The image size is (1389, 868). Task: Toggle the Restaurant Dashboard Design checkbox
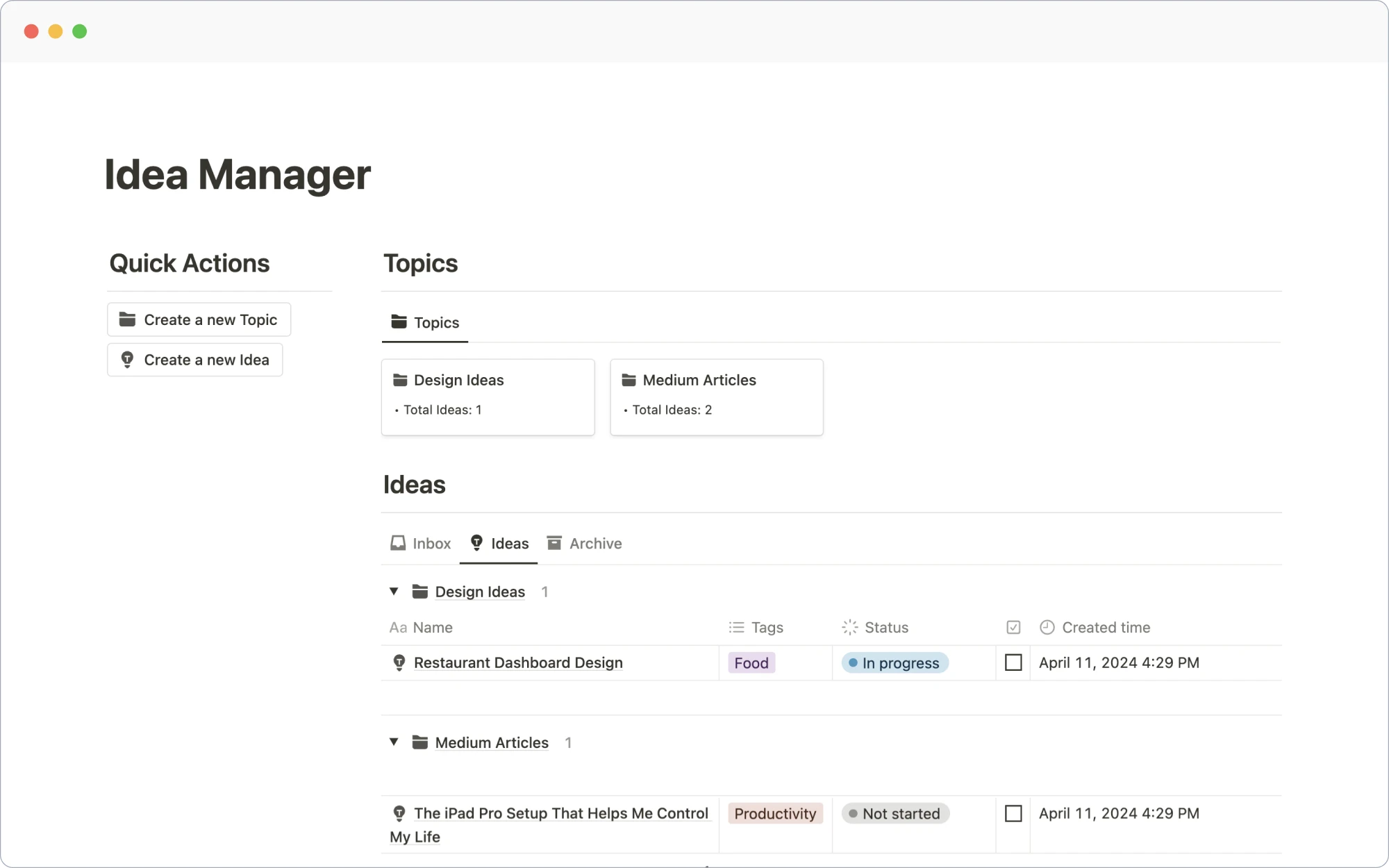(x=1013, y=662)
